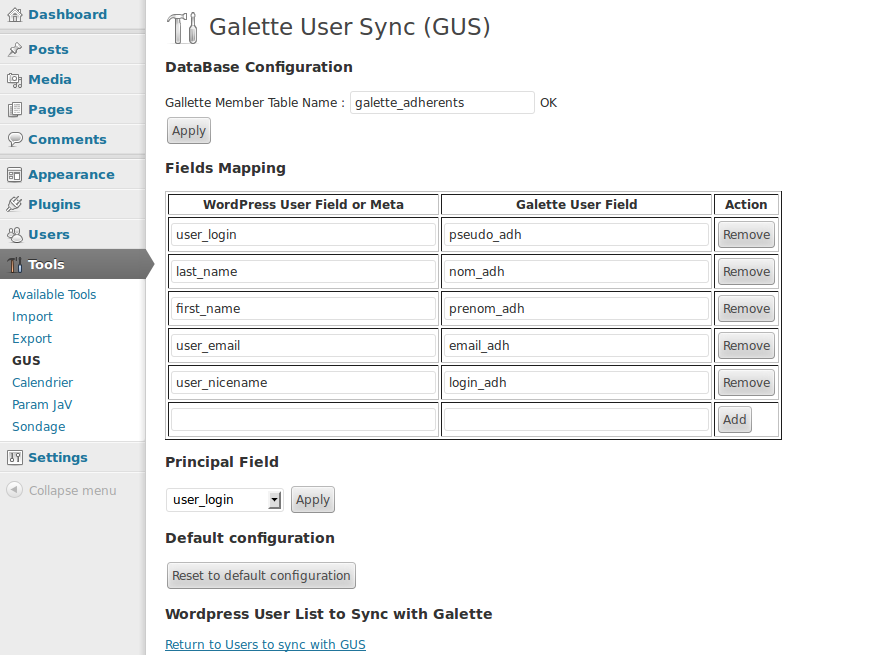Follow Return to Users to sync link

click(x=265, y=644)
